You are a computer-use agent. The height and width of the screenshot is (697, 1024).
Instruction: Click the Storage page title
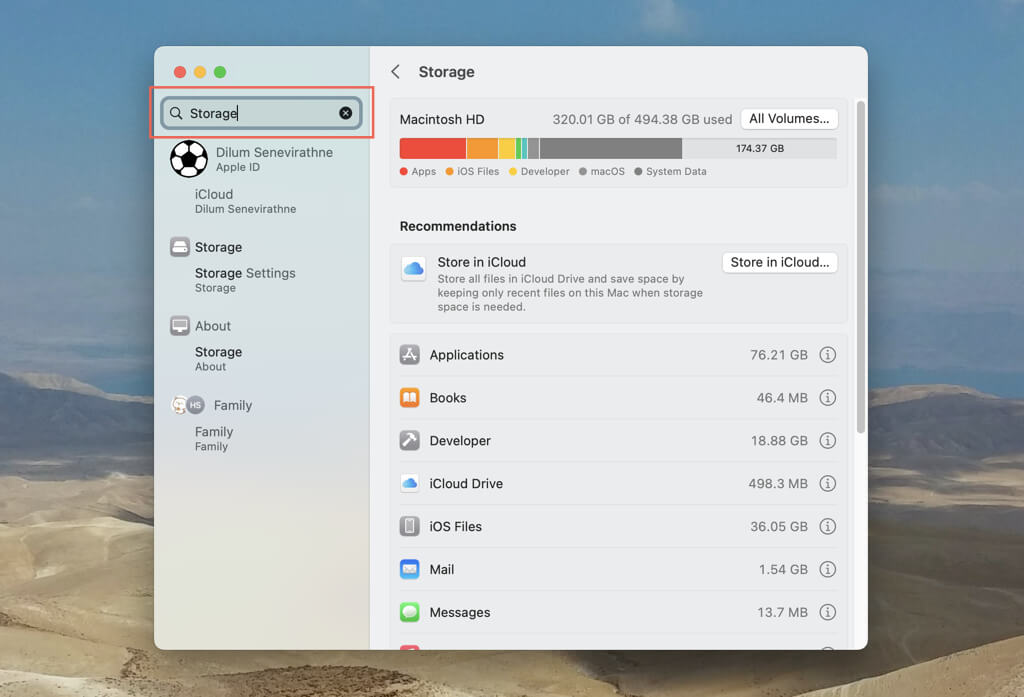point(447,72)
